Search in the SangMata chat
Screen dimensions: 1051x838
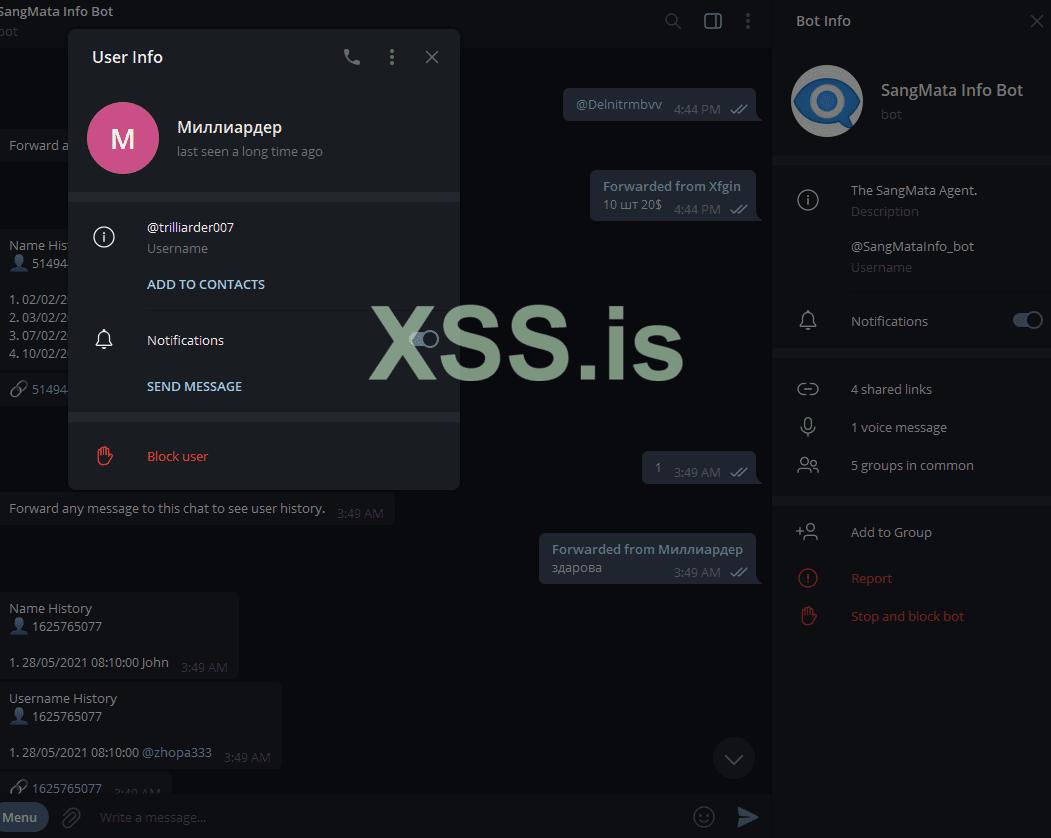[673, 21]
